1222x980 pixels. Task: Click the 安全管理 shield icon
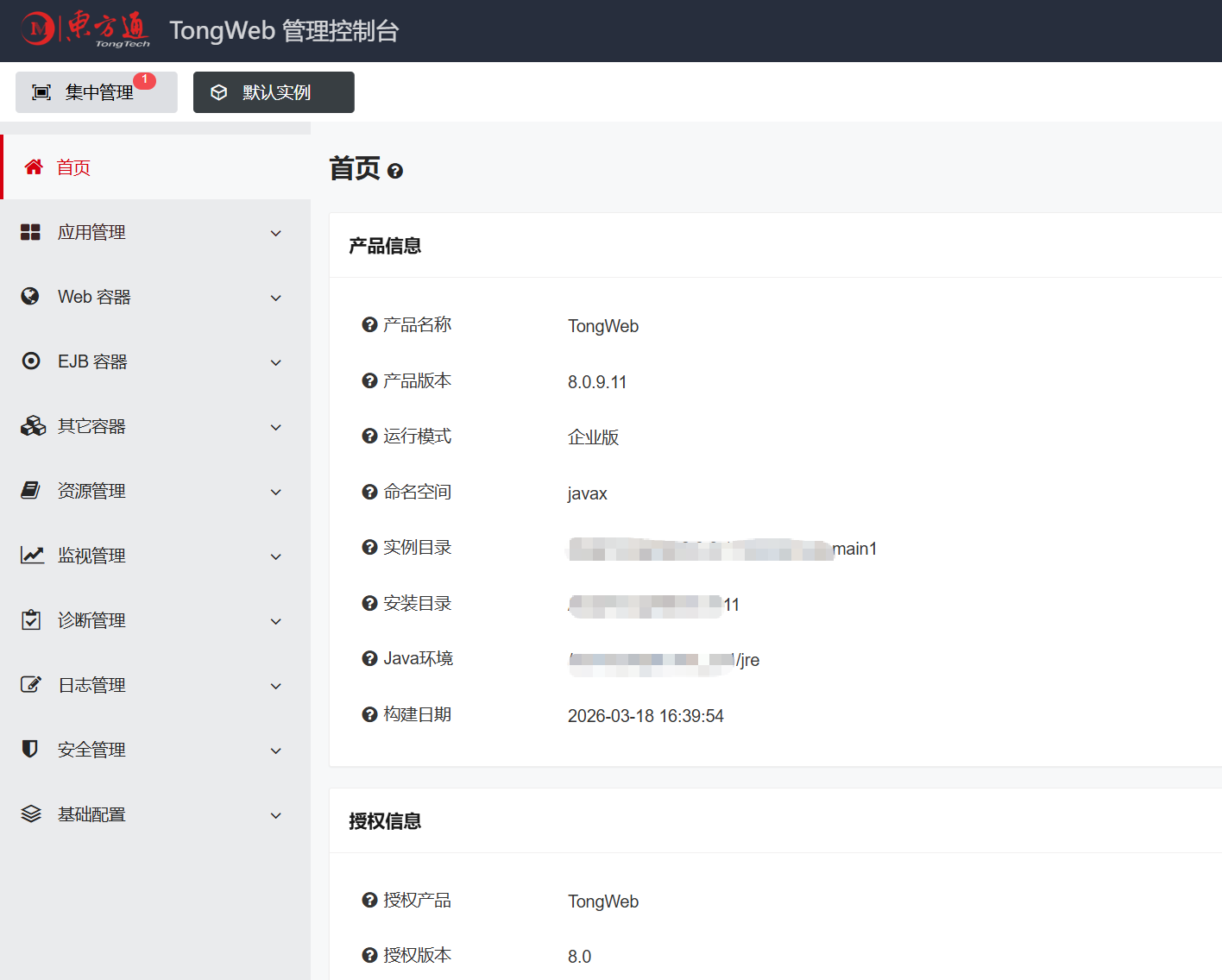(30, 749)
